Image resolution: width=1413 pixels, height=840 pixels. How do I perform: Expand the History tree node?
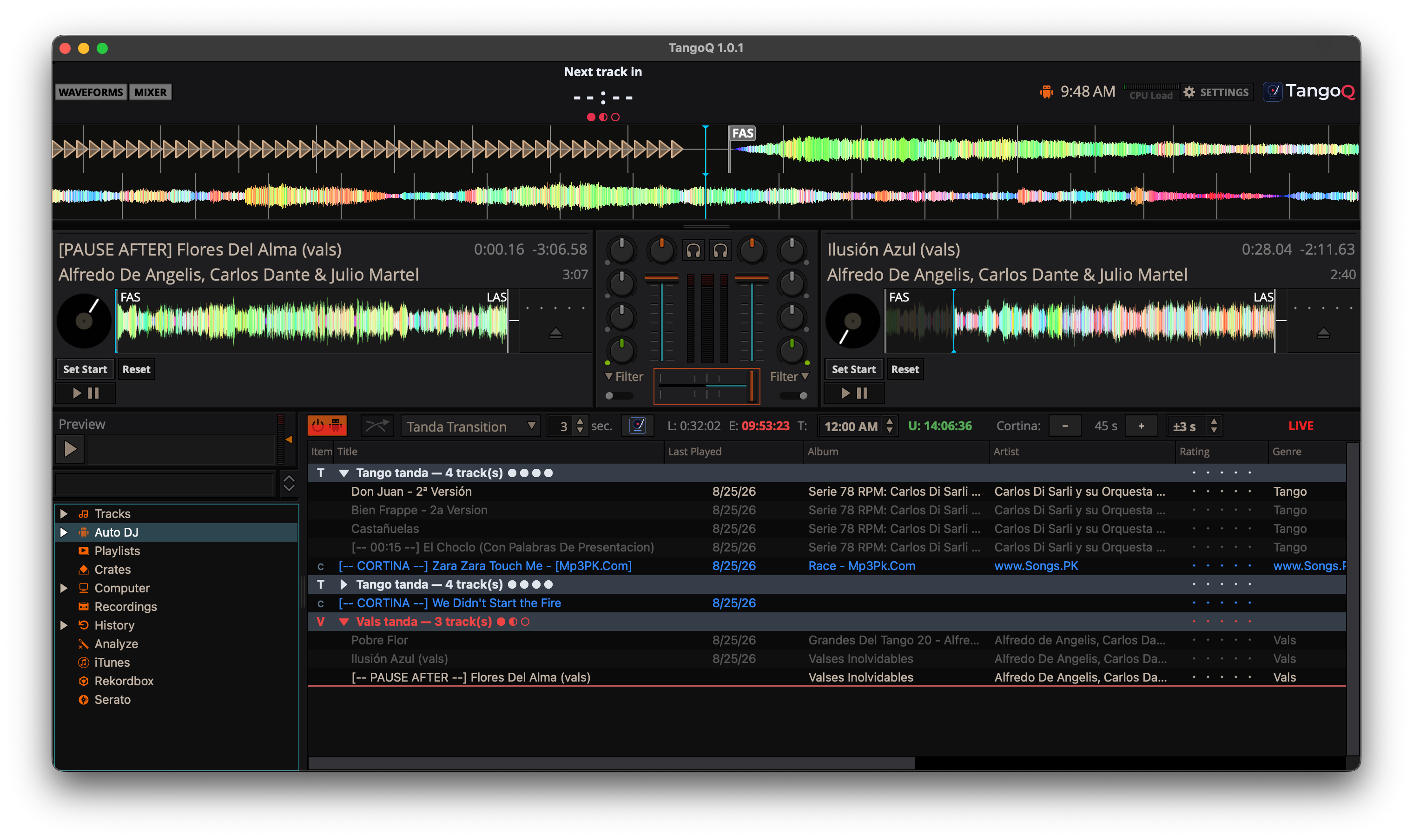64,625
